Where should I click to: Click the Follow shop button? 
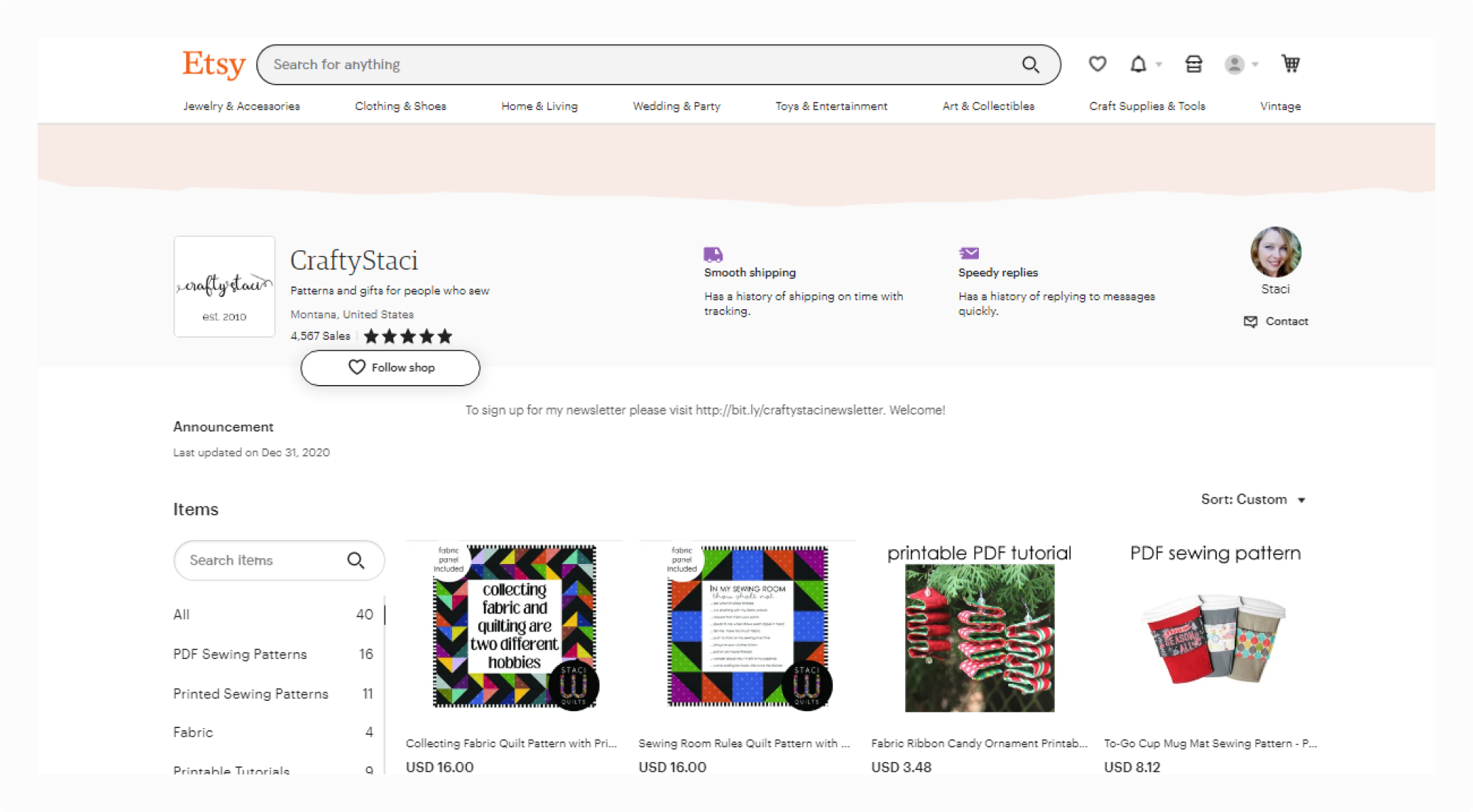point(390,367)
